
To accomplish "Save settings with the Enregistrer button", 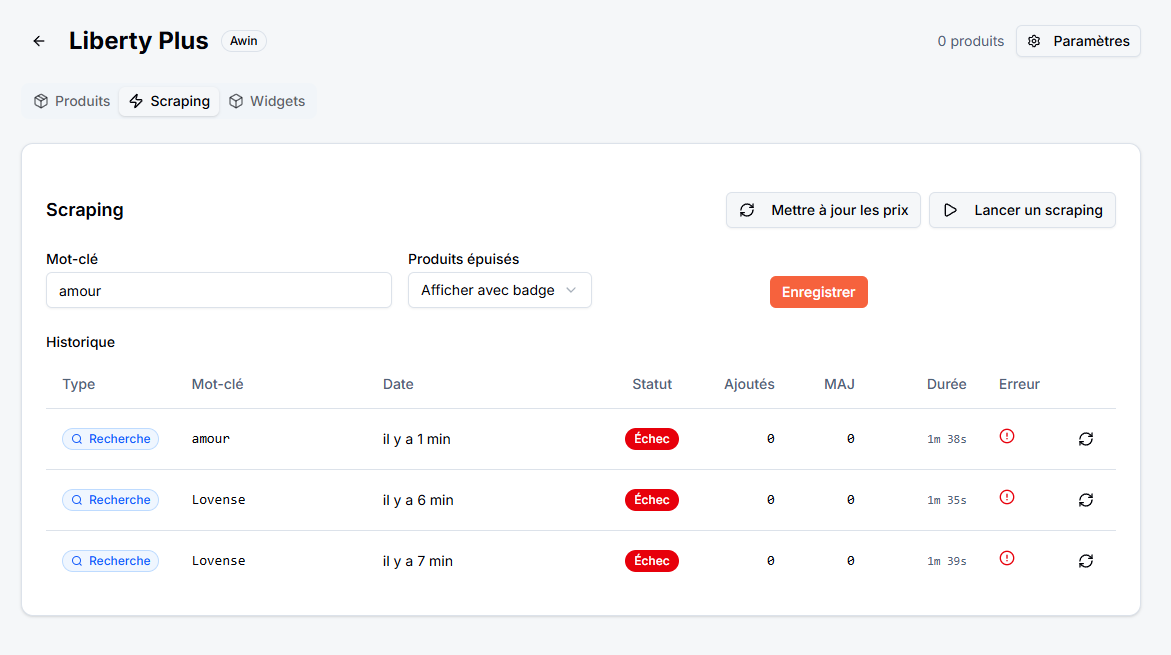I will [x=819, y=292].
